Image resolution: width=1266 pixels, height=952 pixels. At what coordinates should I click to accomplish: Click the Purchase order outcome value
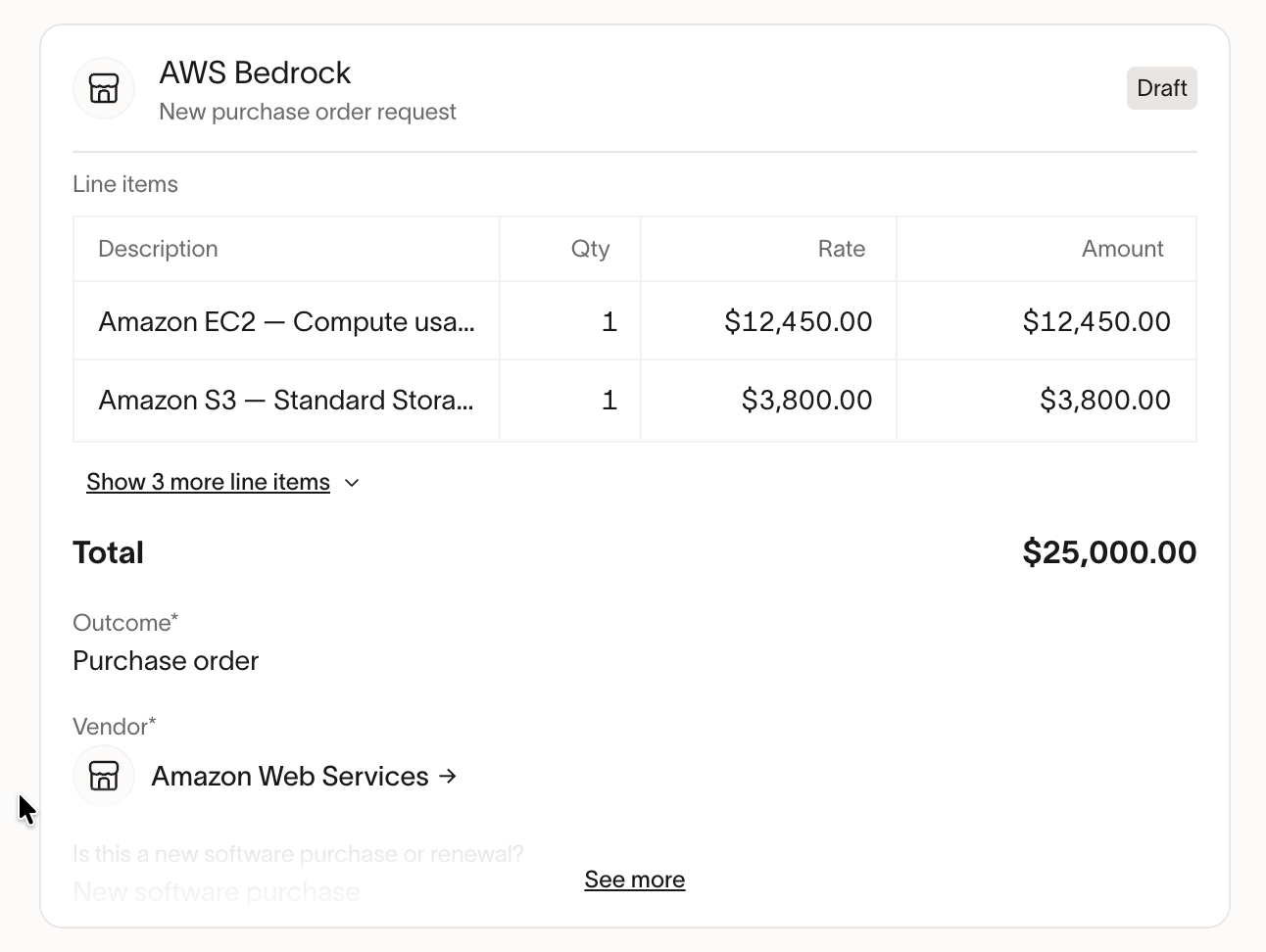tap(166, 661)
